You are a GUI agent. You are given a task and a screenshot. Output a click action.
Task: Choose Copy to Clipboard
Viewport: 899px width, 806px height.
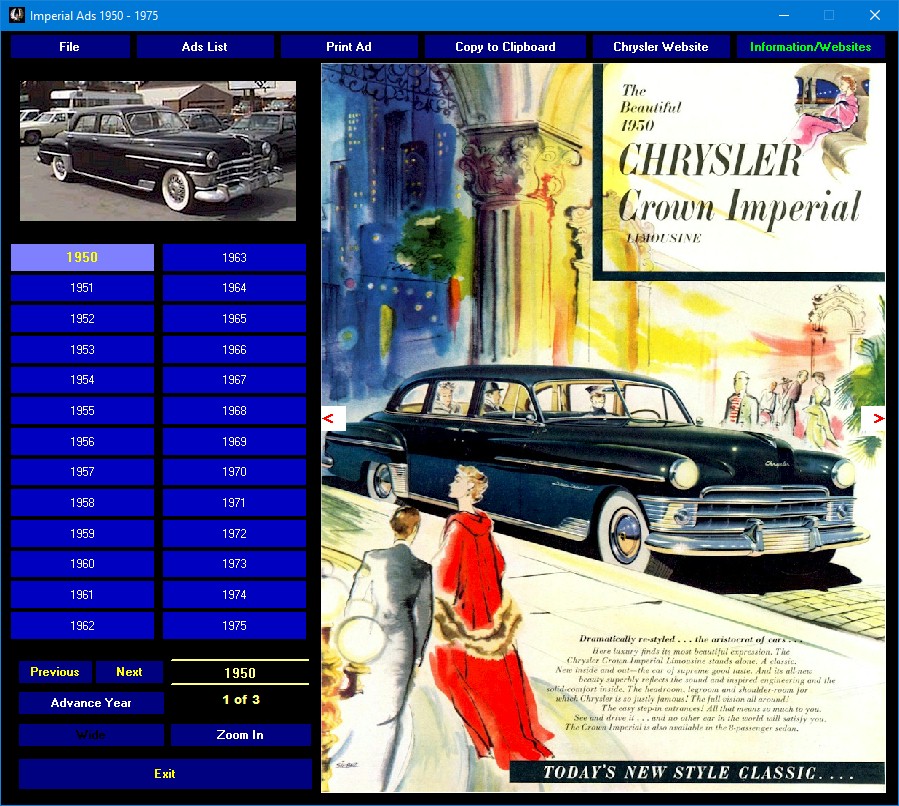point(505,47)
